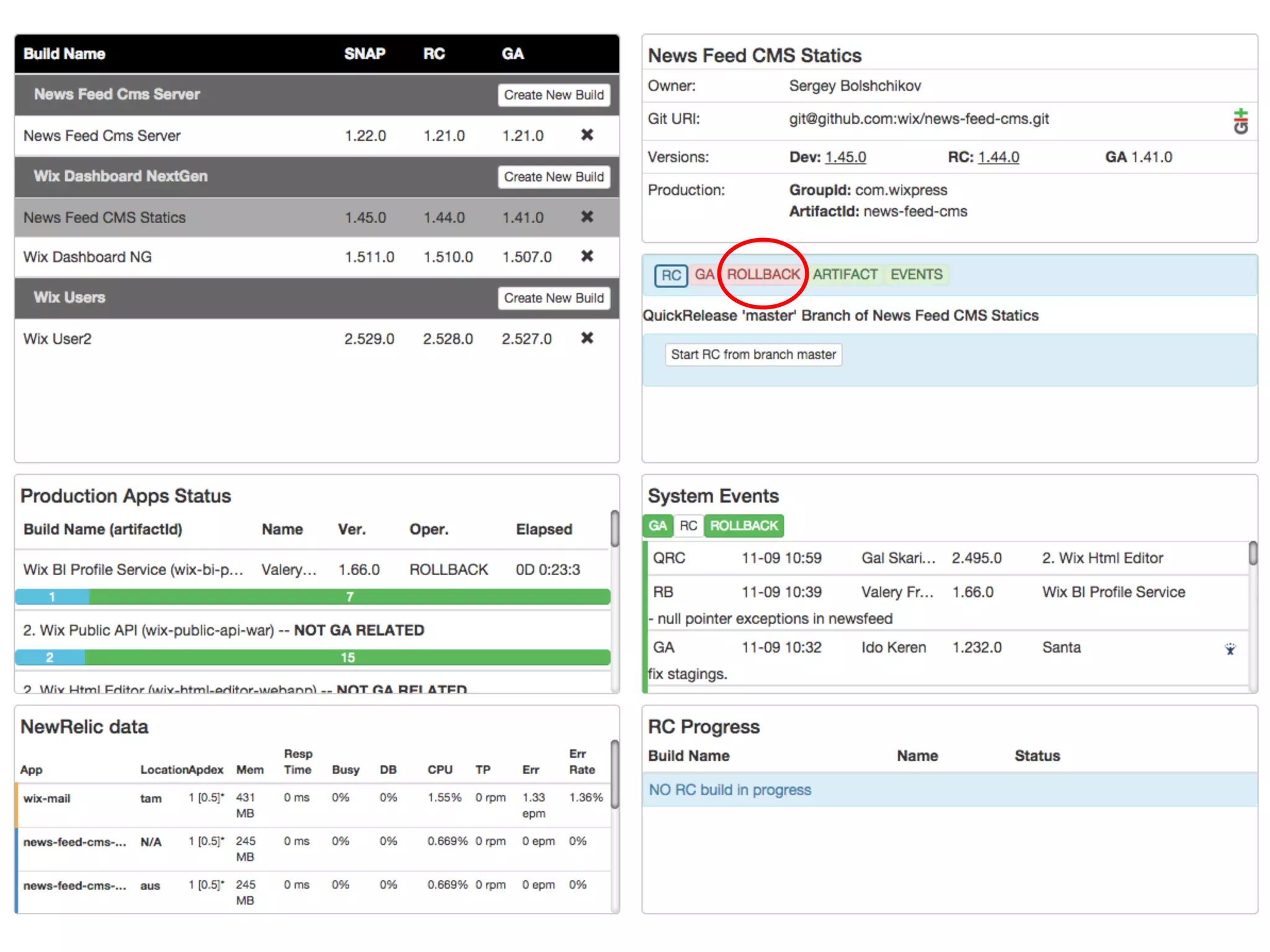The height and width of the screenshot is (952, 1270).
Task: Select the EVENTS tab
Action: (916, 275)
